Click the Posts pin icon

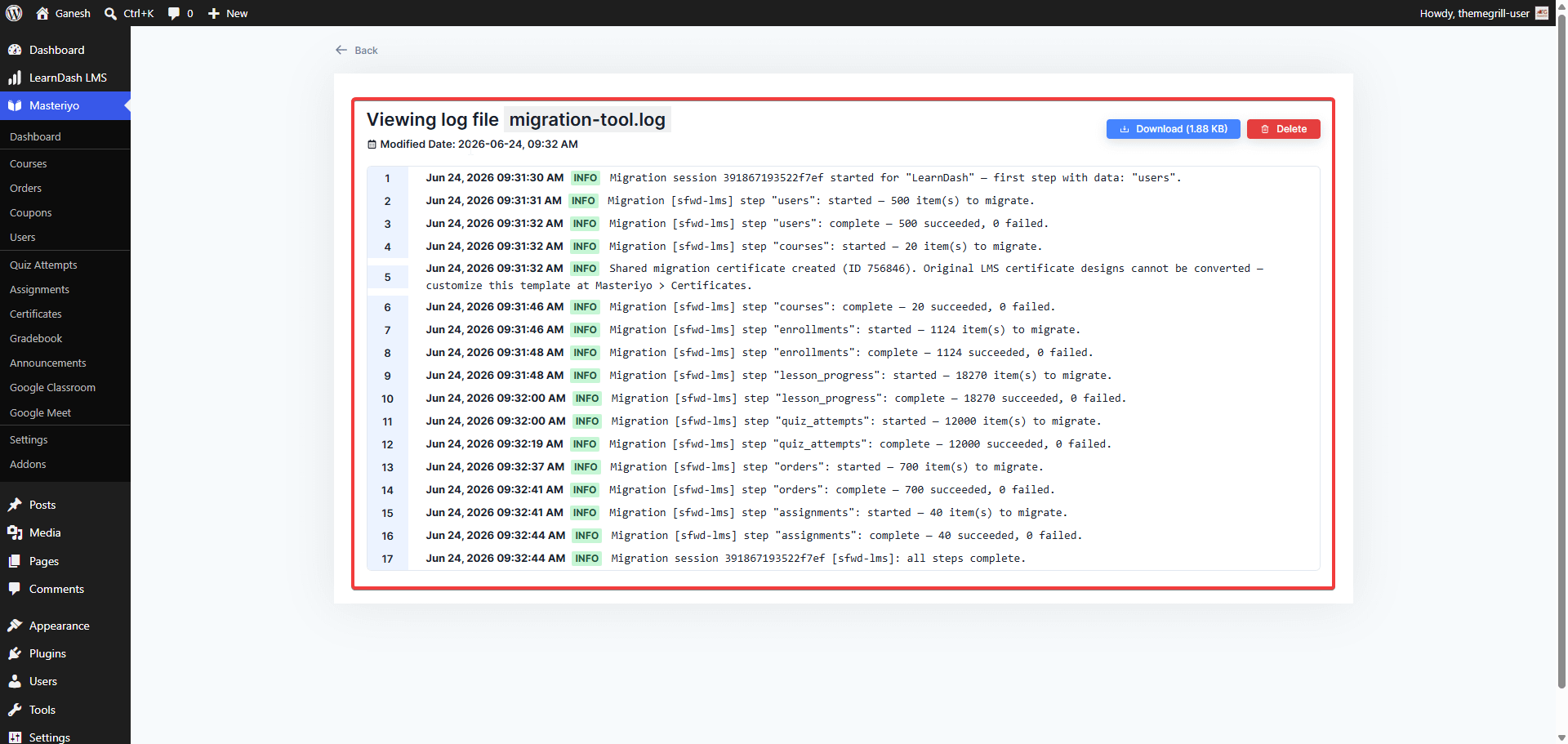15,505
